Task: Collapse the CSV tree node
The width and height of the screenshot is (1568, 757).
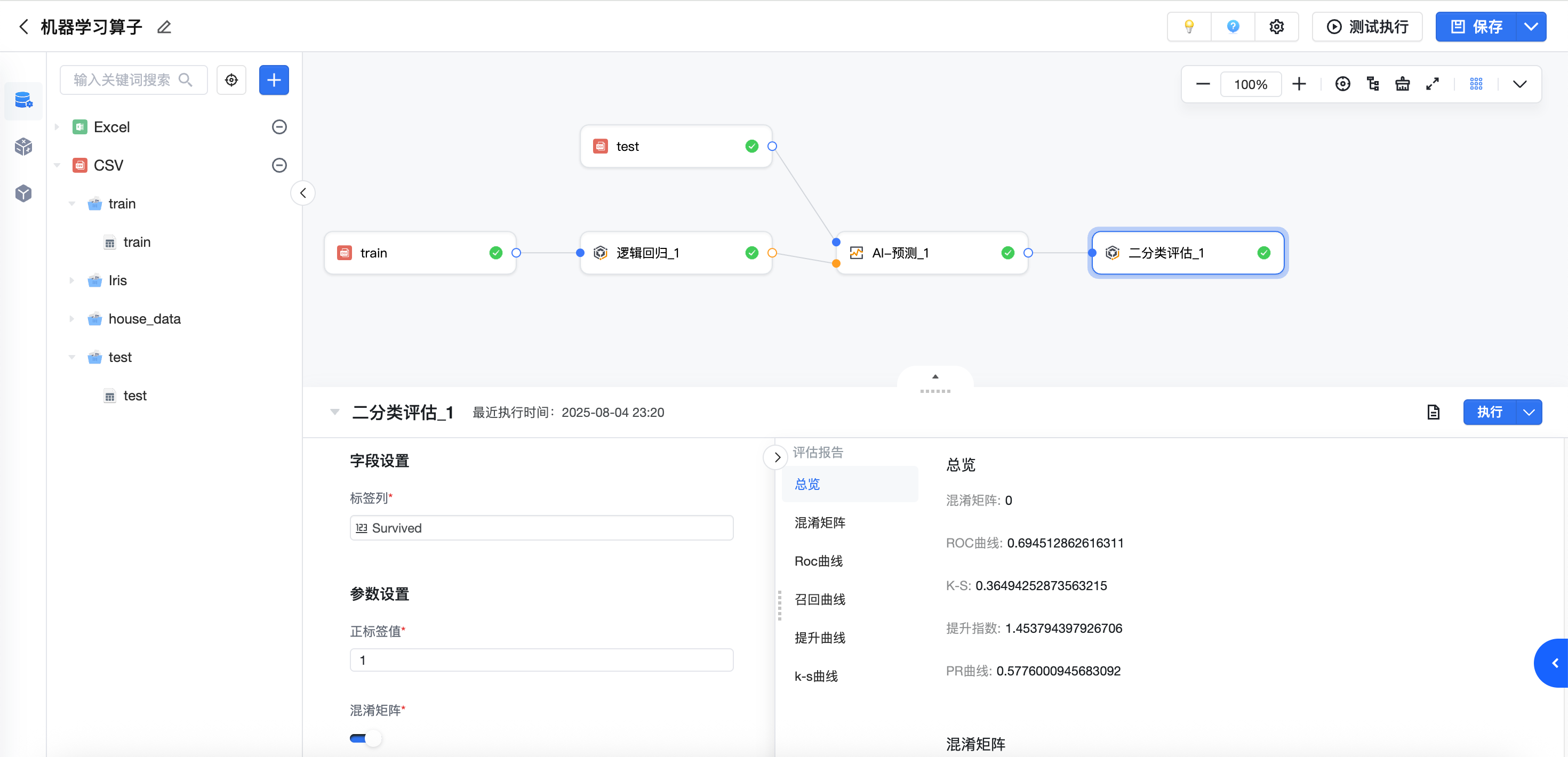Action: pos(57,165)
